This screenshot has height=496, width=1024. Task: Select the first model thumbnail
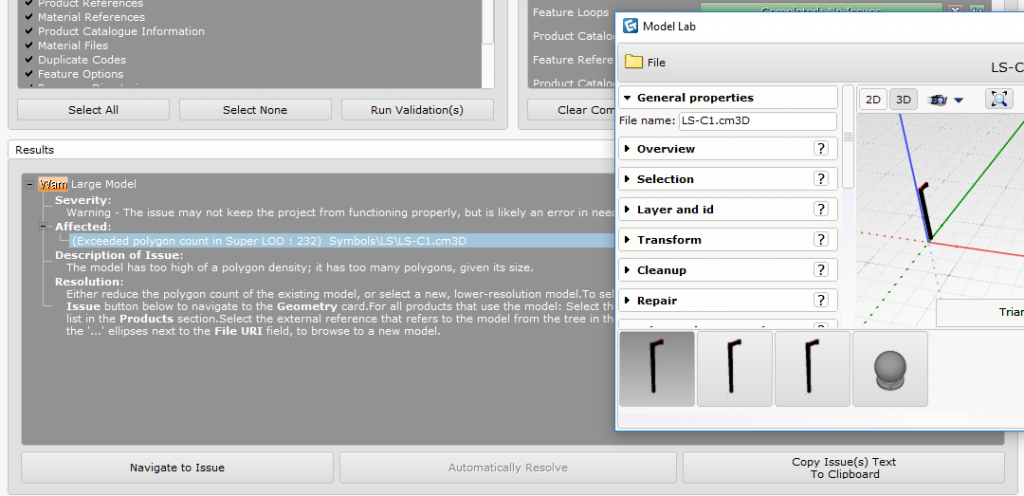tap(657, 369)
